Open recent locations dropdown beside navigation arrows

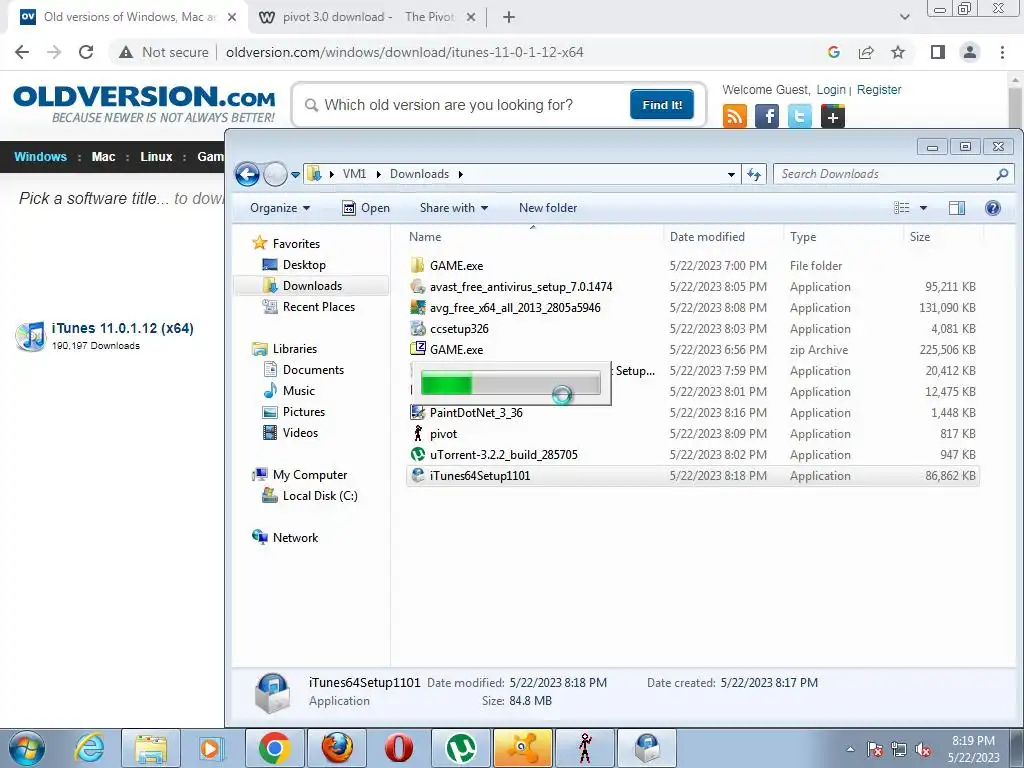click(x=295, y=175)
